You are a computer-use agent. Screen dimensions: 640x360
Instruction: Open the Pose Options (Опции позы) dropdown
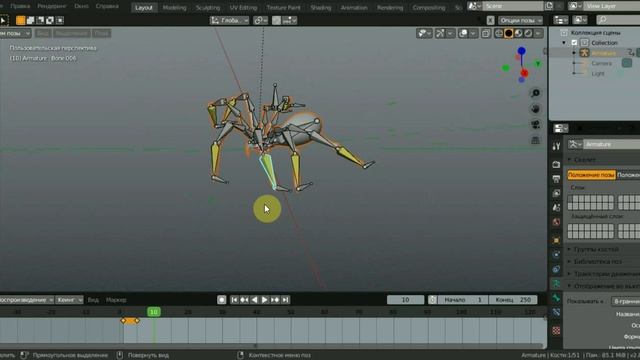[x=520, y=20]
